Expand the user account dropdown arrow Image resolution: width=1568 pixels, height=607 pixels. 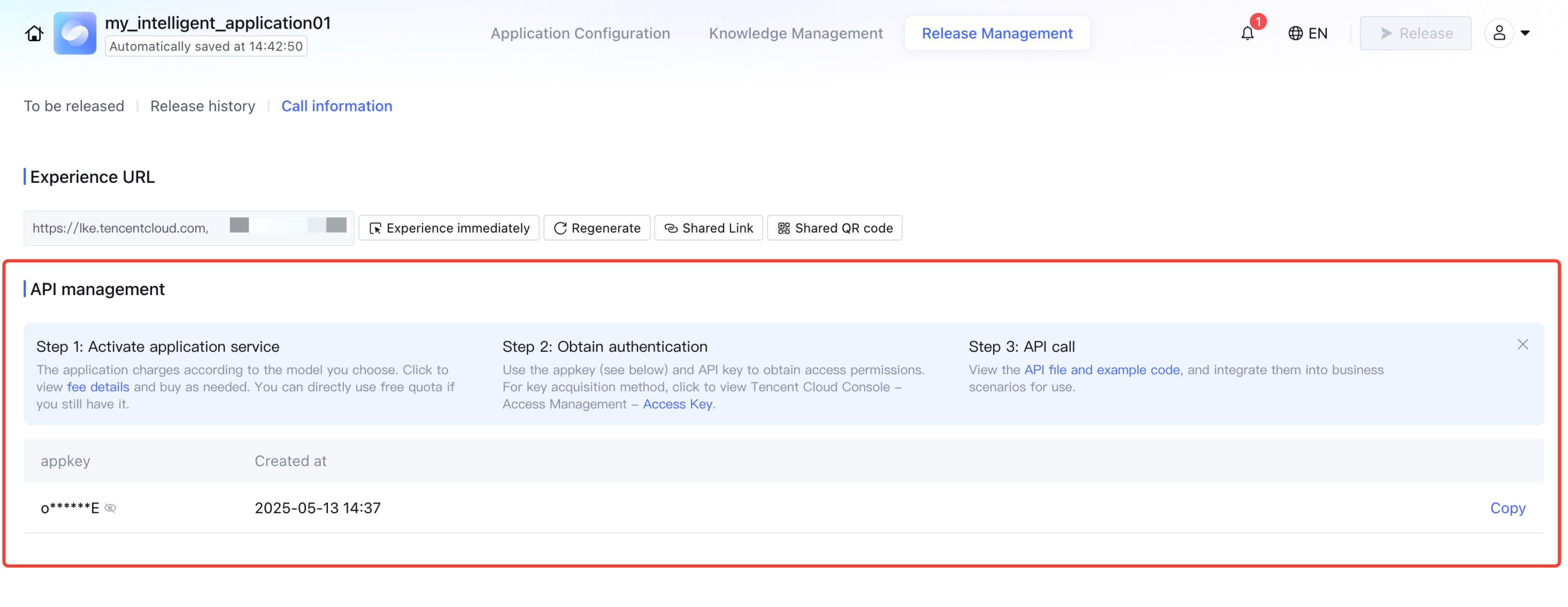[1525, 34]
